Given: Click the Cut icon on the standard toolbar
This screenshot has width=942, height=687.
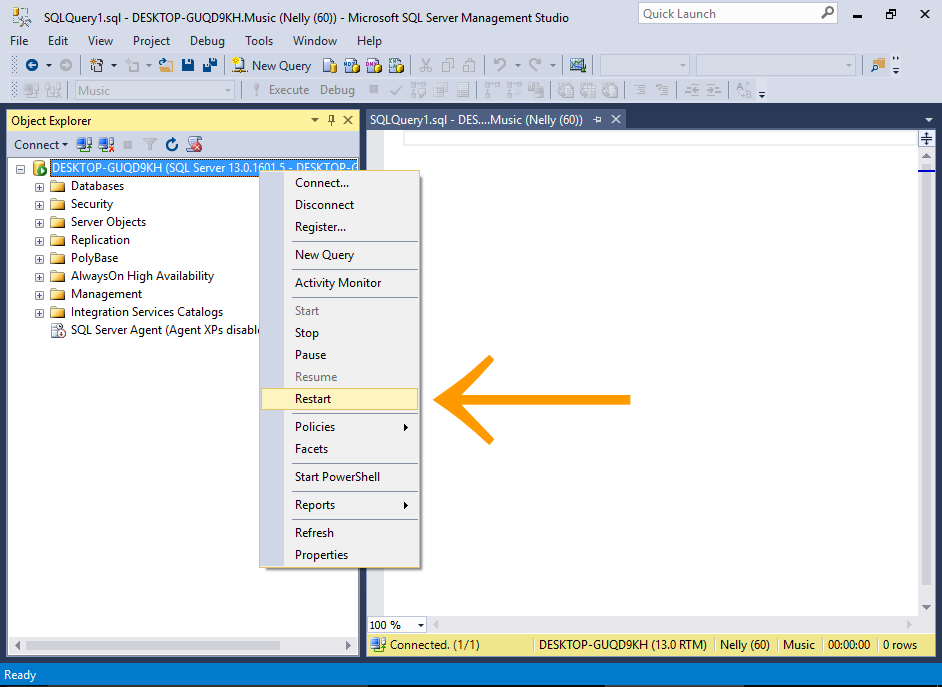Looking at the screenshot, I should [x=427, y=65].
